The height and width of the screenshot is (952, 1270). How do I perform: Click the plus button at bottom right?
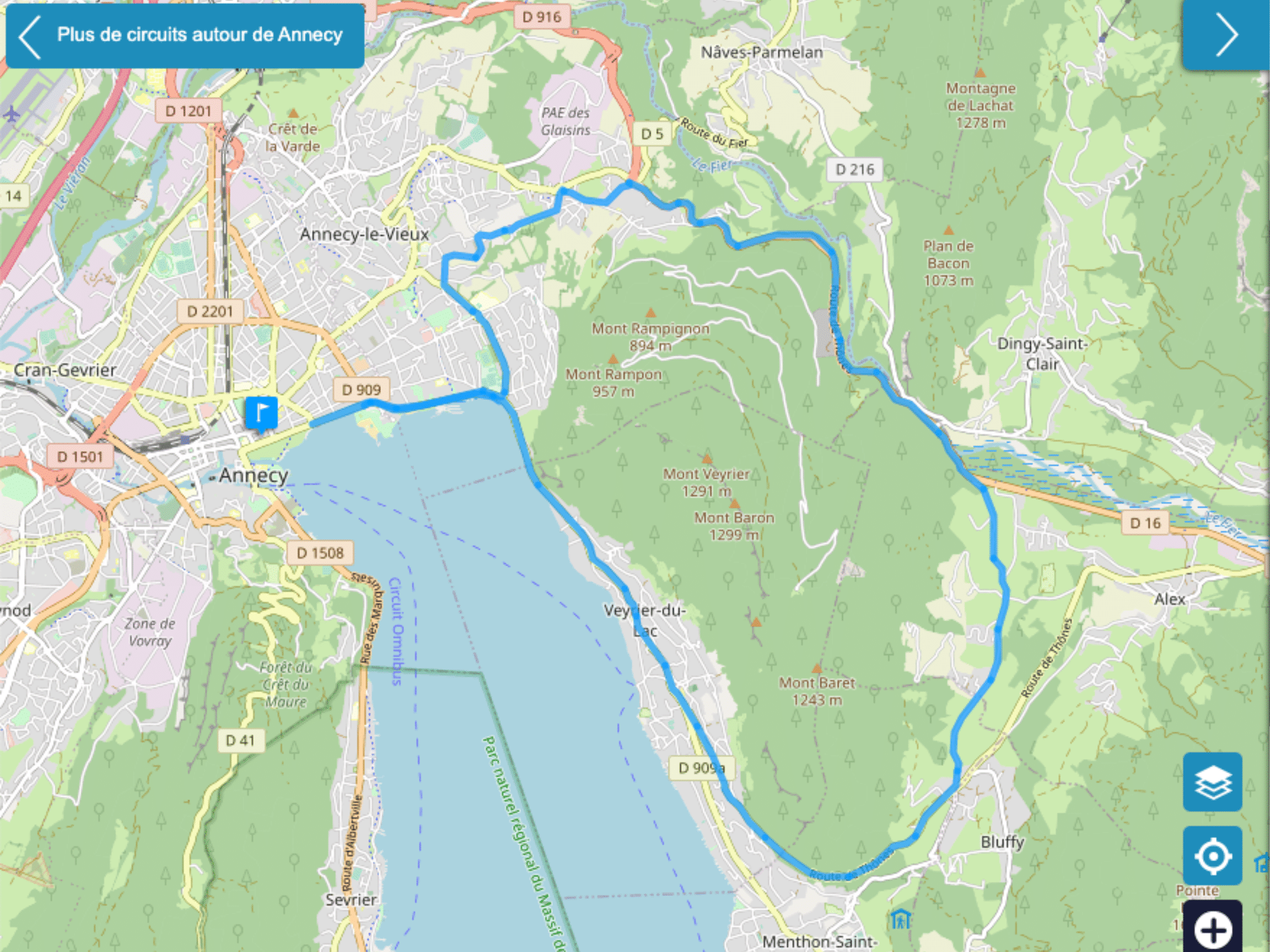pos(1212,928)
